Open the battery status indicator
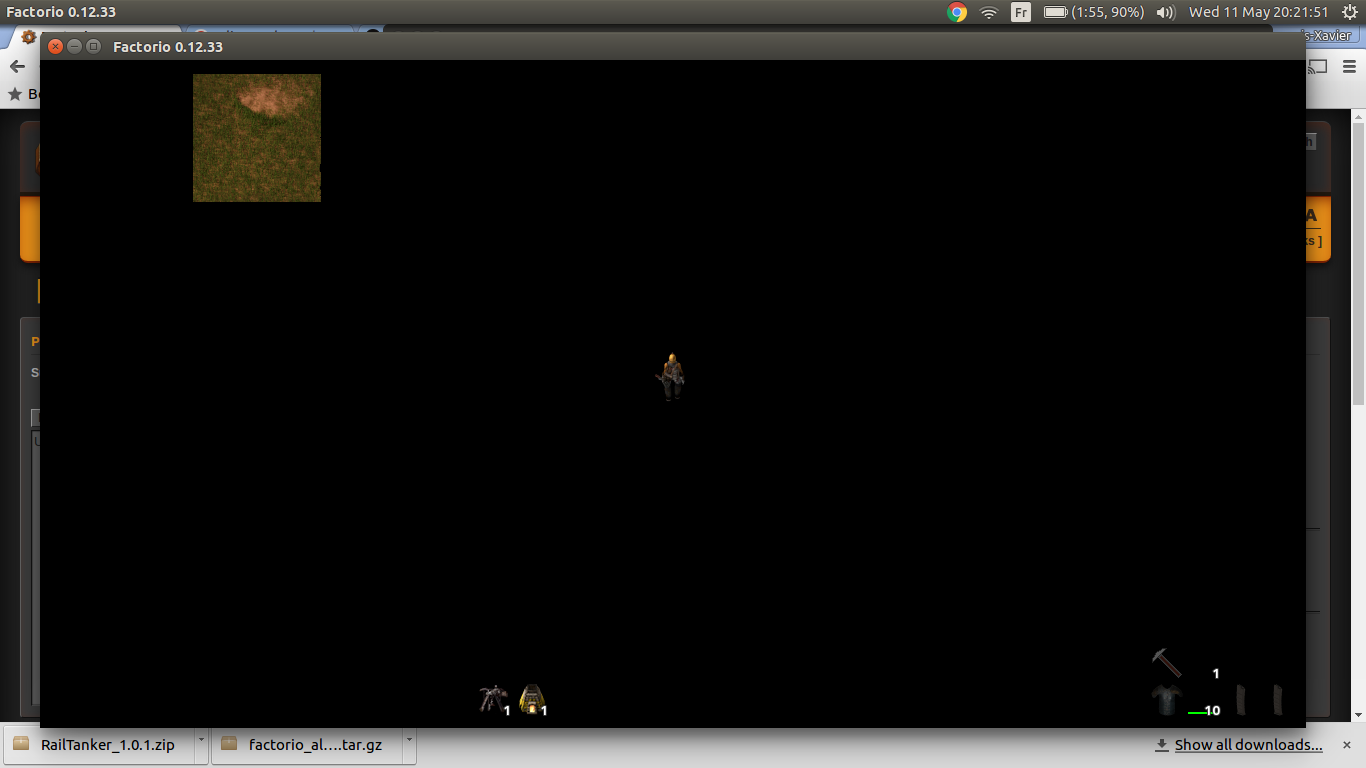This screenshot has width=1366, height=768. pyautogui.click(x=1094, y=12)
